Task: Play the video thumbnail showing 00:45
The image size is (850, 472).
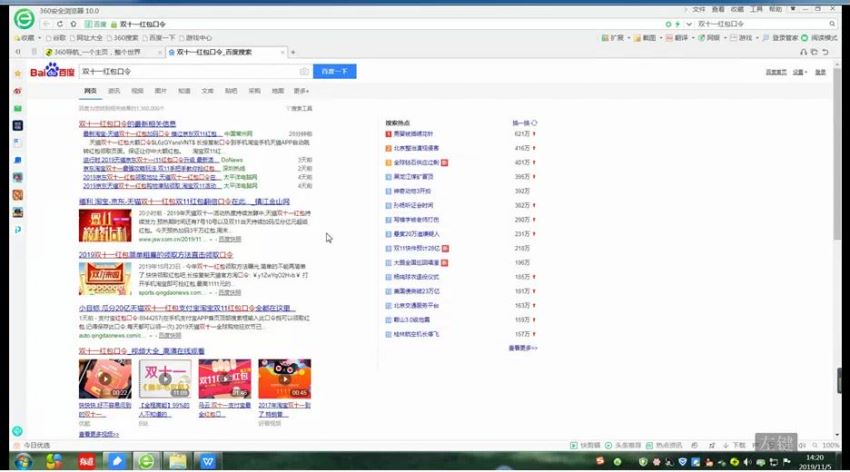Action: tap(285, 379)
